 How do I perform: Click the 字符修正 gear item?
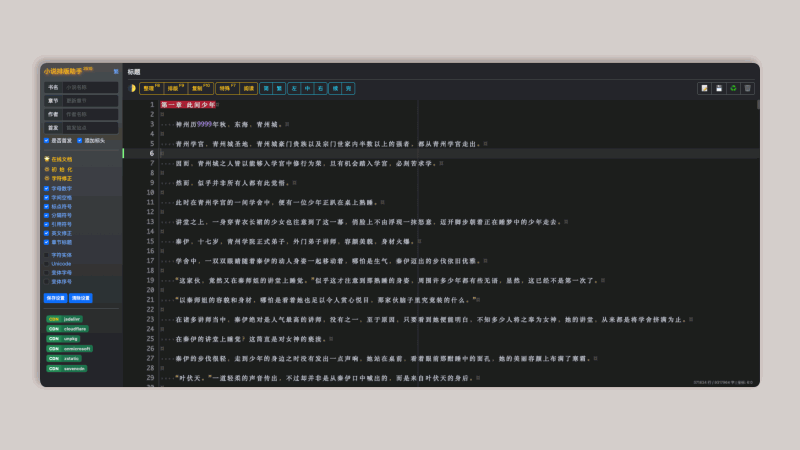point(58,178)
